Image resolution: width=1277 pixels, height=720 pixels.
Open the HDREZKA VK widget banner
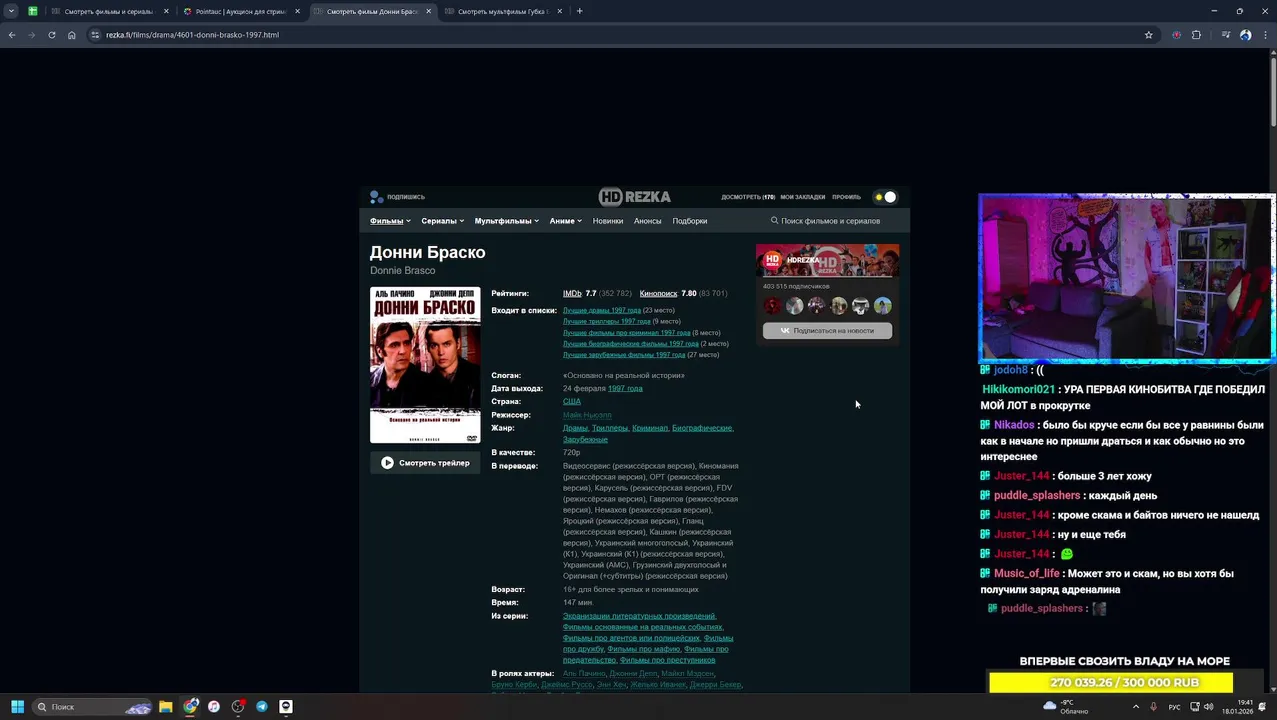827,260
